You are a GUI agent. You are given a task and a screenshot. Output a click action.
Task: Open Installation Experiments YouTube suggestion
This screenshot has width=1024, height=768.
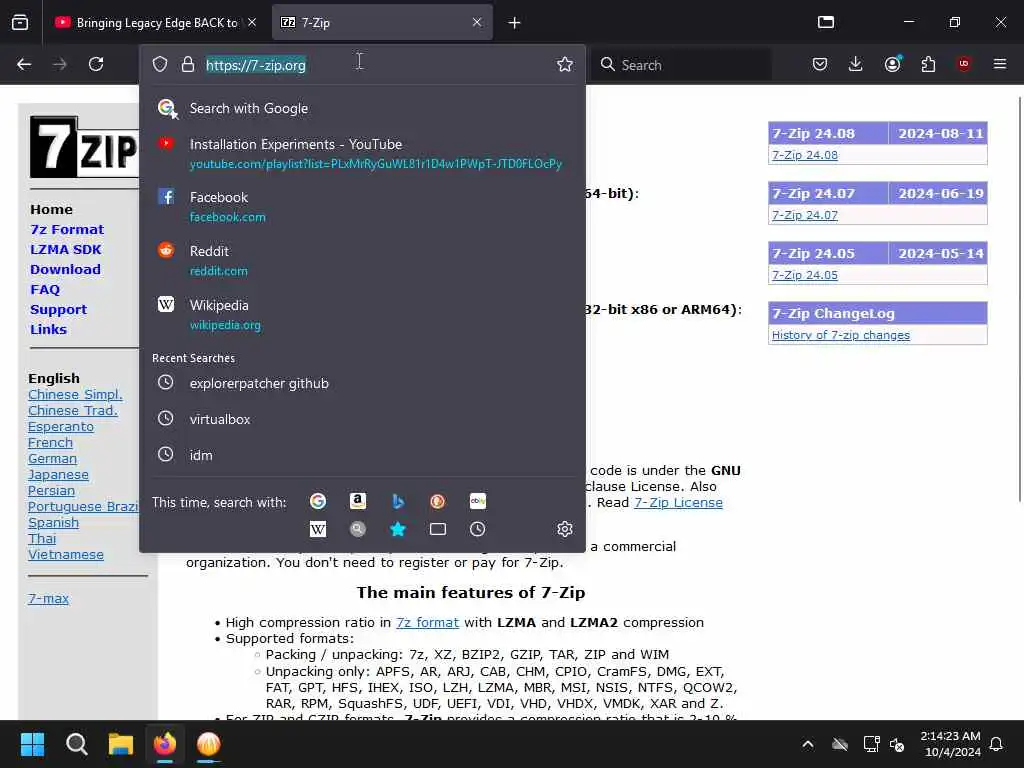pos(362,153)
